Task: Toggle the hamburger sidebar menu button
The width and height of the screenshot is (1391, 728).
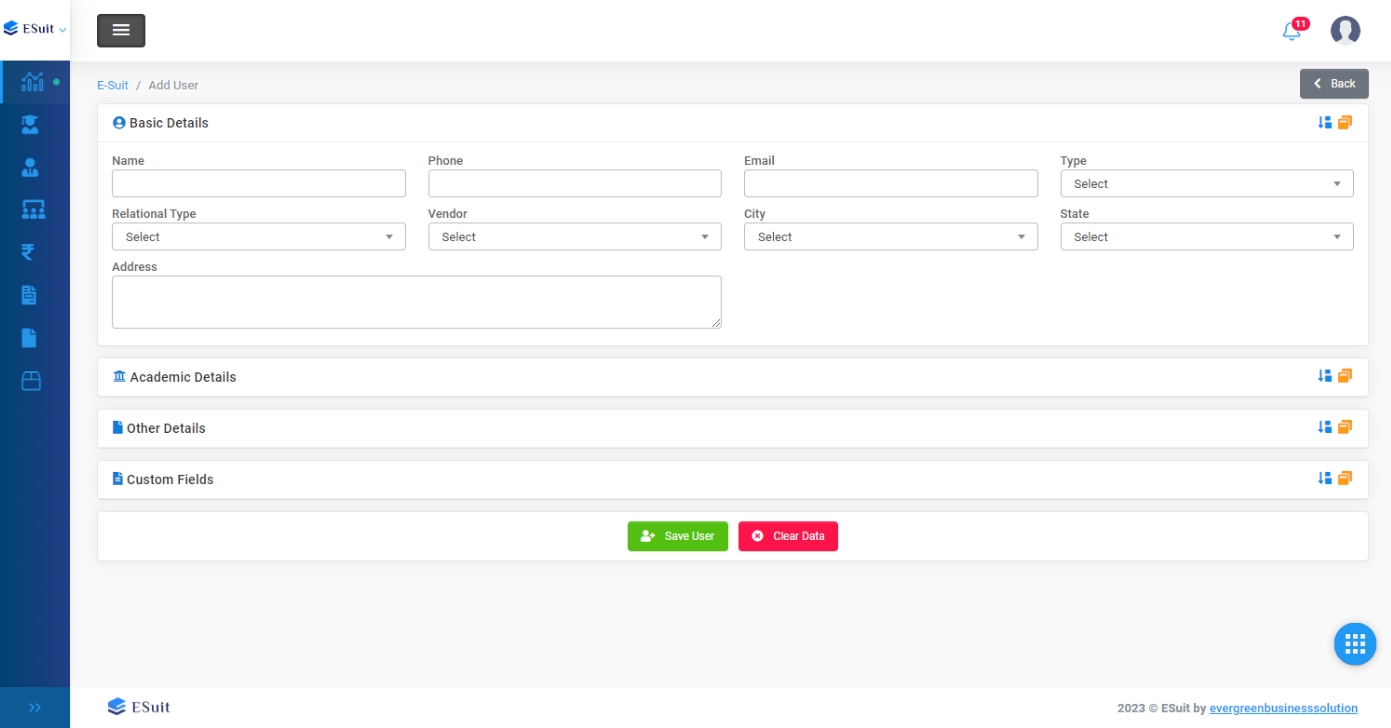Action: (x=121, y=31)
